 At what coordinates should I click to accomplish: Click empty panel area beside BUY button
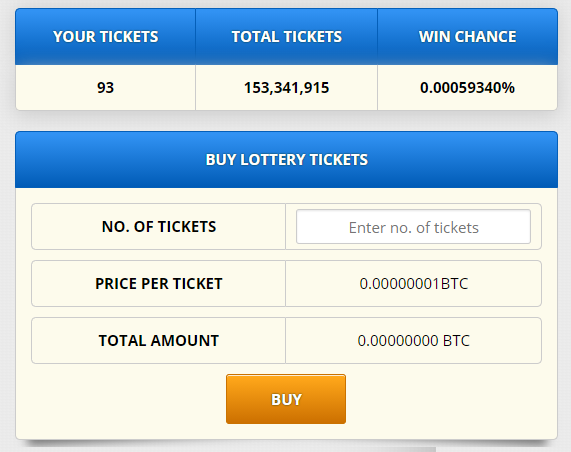pos(452,399)
